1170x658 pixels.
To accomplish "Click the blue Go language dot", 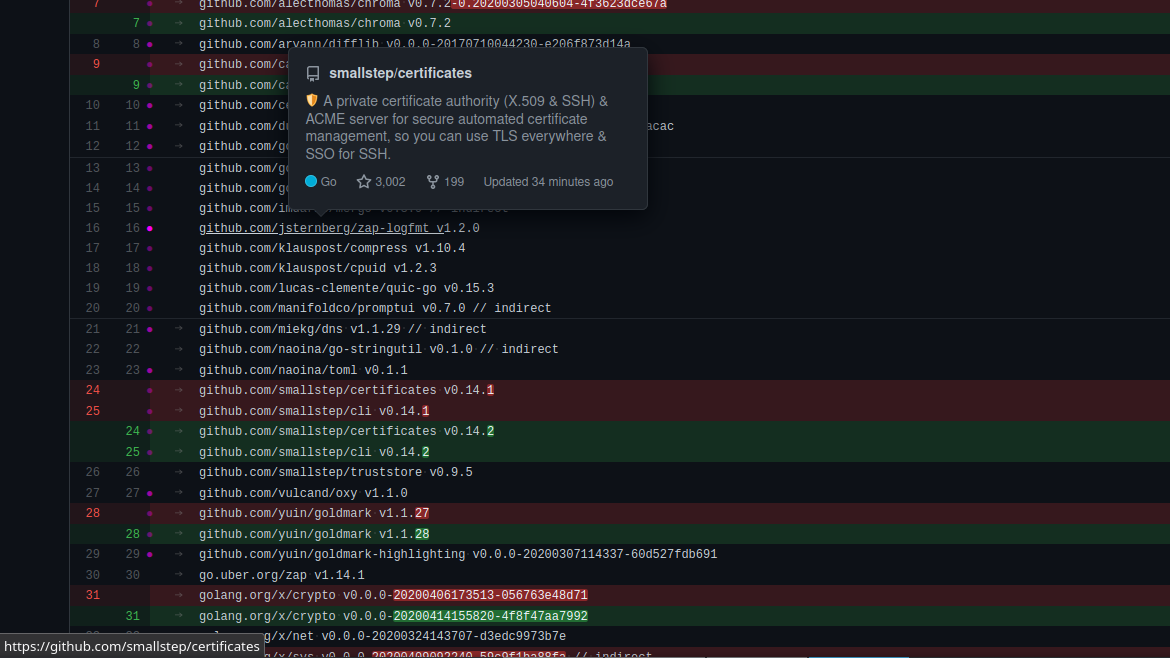I will coord(311,181).
